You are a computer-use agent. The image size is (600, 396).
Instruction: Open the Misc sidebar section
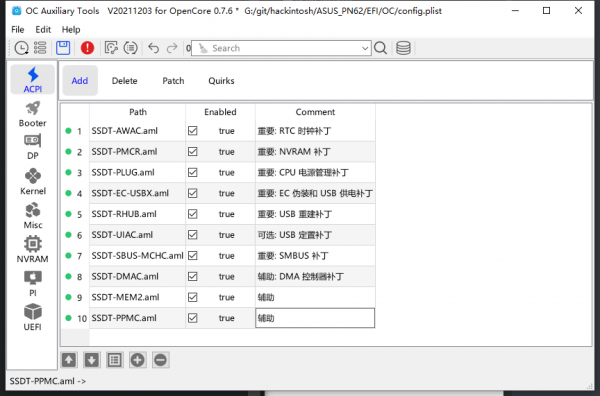[x=33, y=215]
